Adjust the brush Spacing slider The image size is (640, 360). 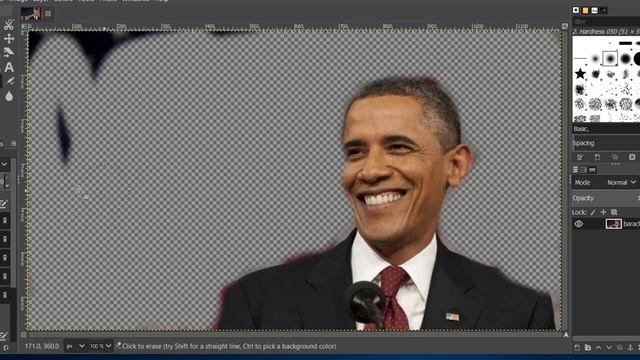click(x=606, y=143)
